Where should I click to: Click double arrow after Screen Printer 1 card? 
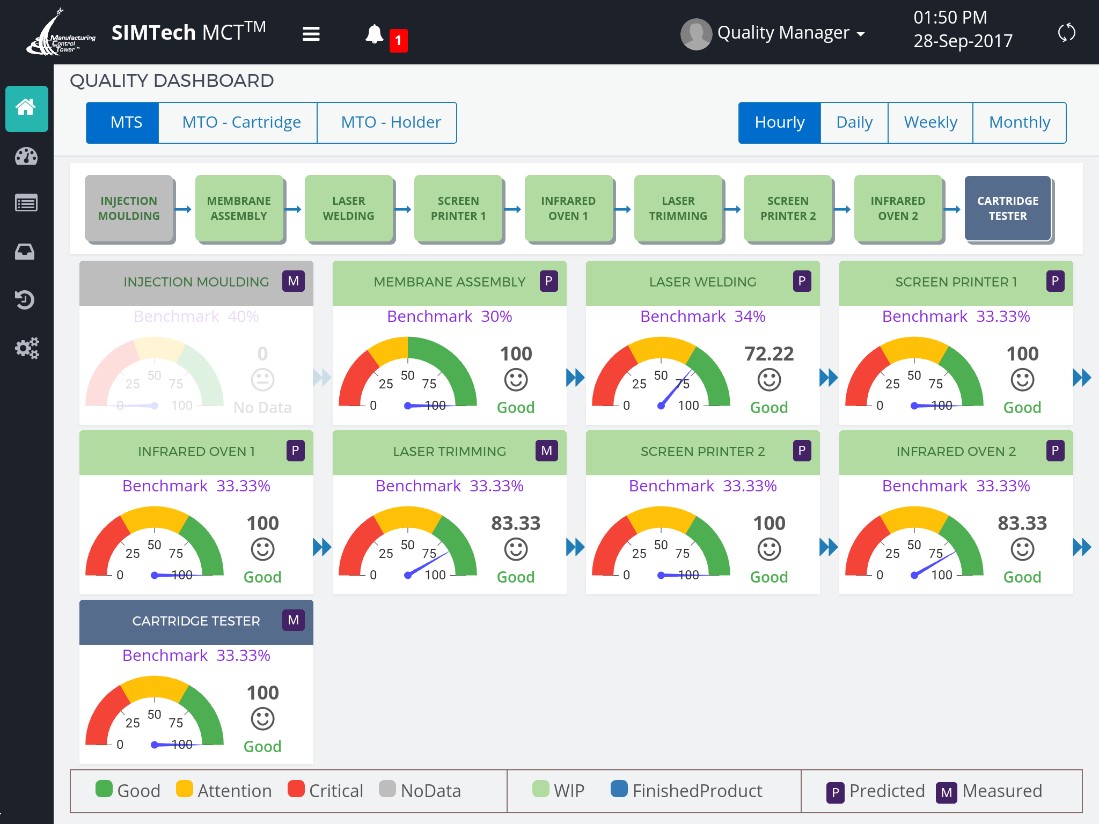pyautogui.click(x=1082, y=377)
